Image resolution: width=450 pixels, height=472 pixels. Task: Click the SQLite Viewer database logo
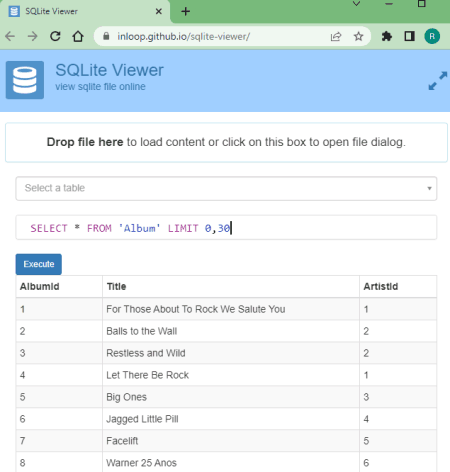click(25, 80)
